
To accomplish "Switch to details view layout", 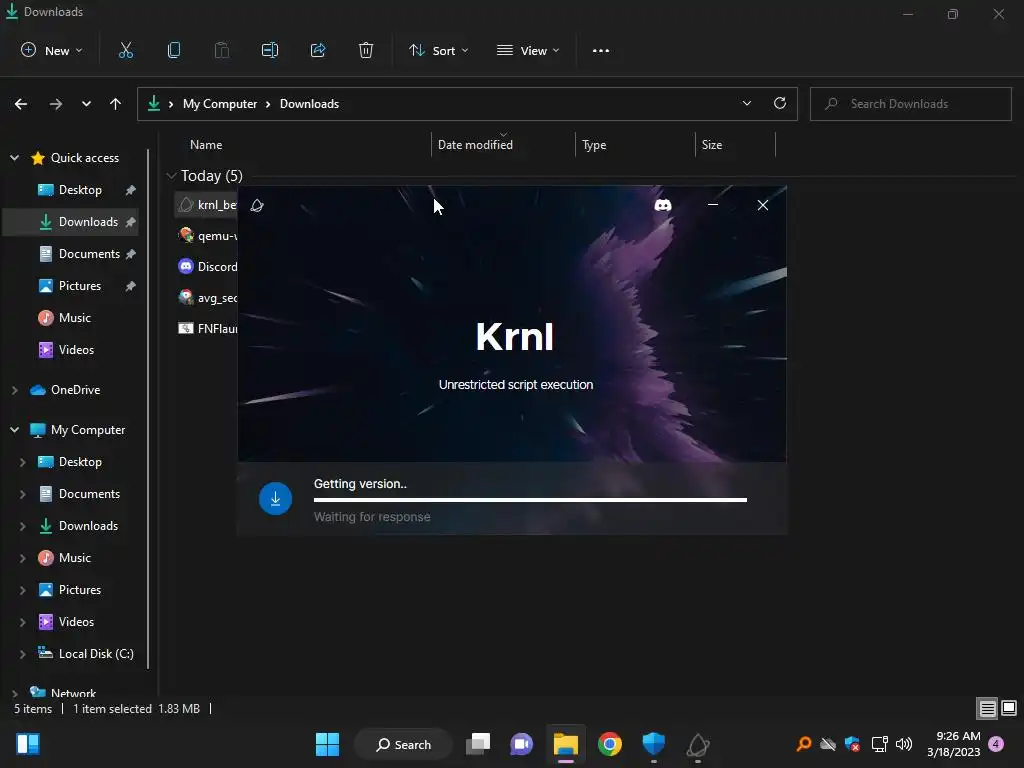I will 987,708.
